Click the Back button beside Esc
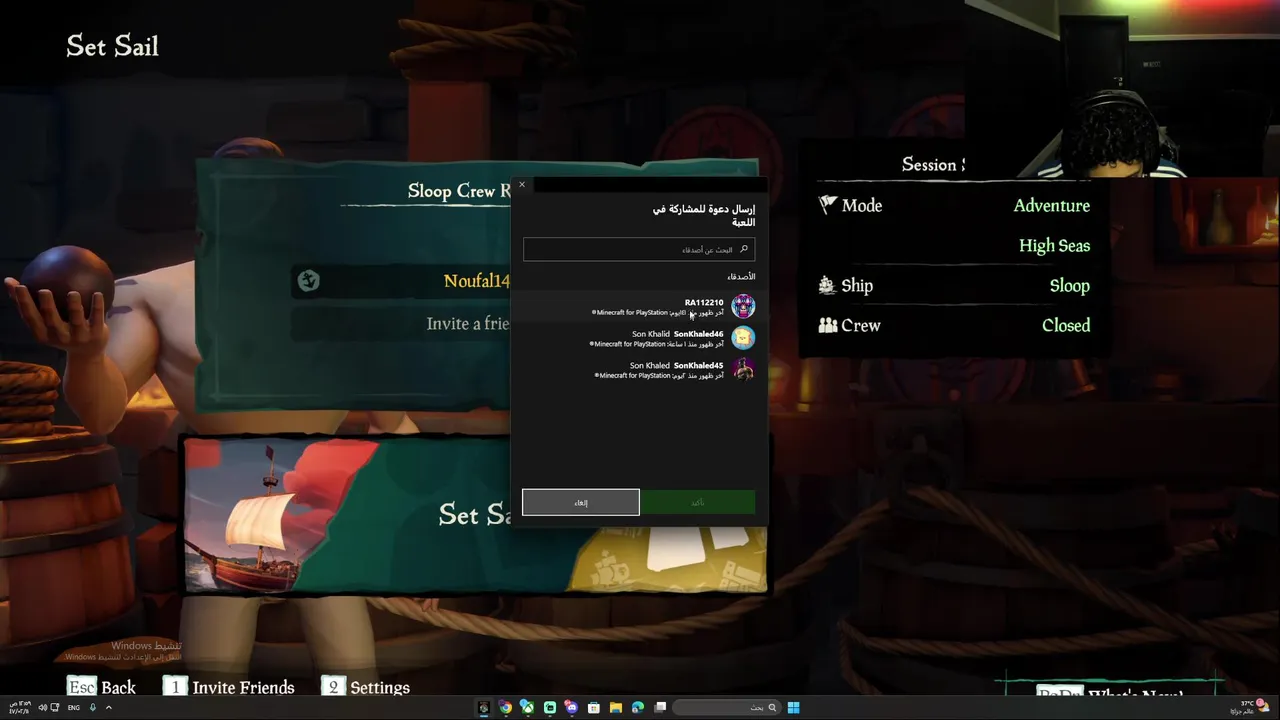The width and height of the screenshot is (1280, 720). (101, 687)
